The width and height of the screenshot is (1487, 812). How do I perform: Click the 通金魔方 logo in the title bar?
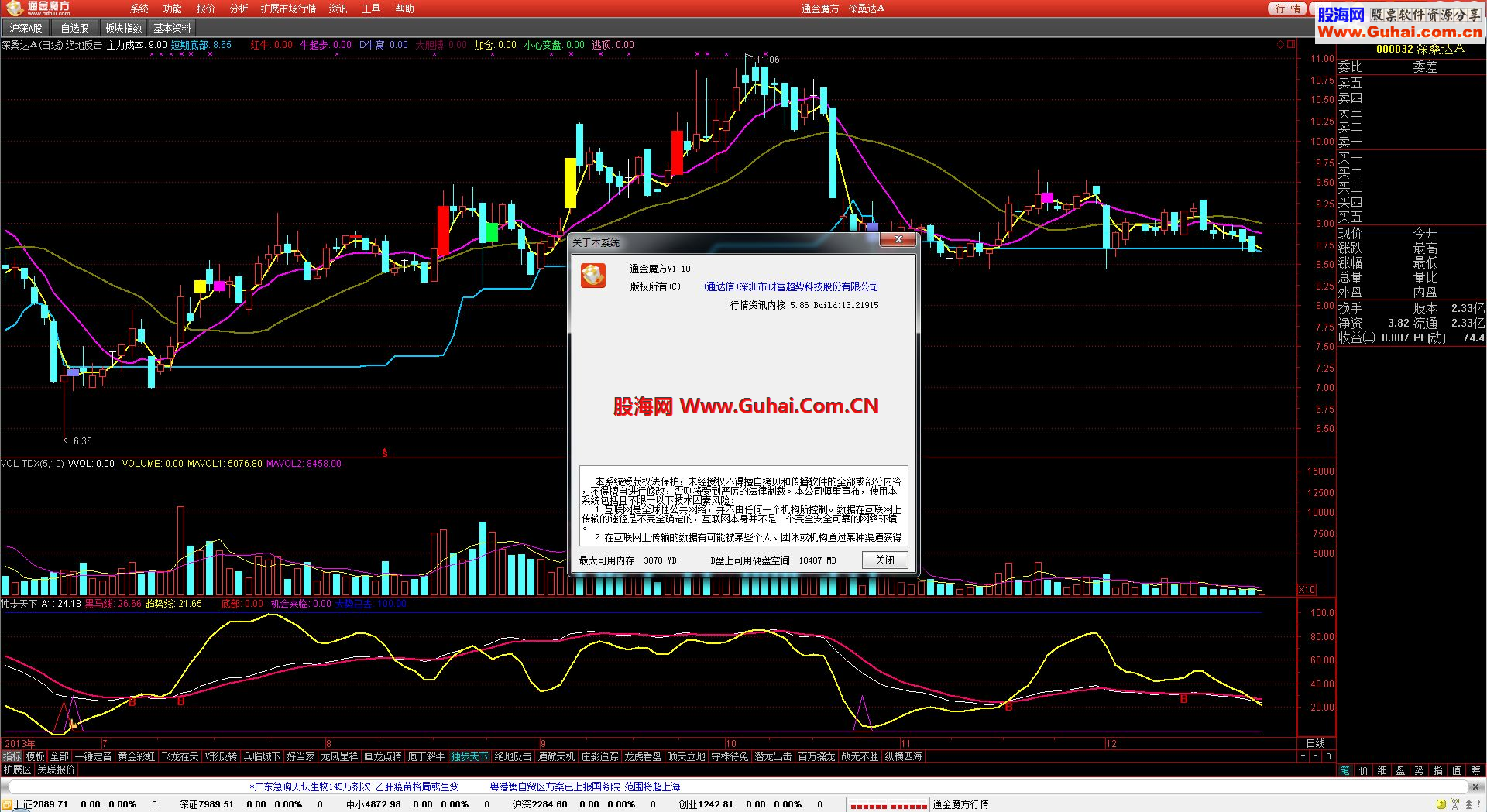click(37, 8)
